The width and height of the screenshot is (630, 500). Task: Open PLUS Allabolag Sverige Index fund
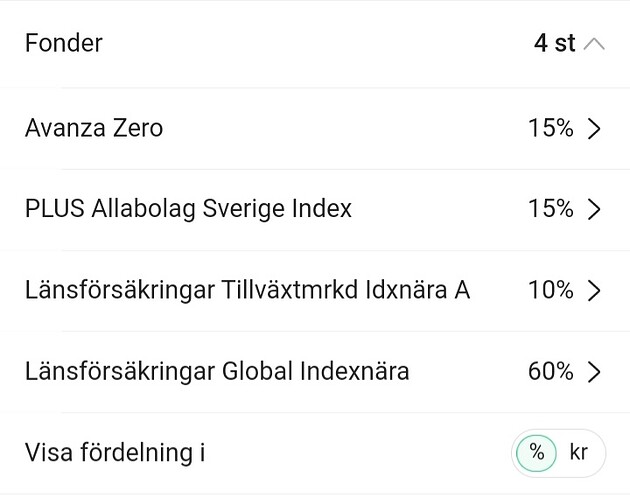[x=188, y=210]
